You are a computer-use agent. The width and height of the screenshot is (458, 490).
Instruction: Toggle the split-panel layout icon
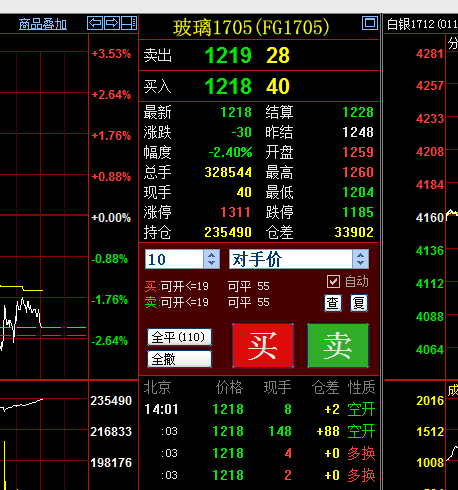129,23
